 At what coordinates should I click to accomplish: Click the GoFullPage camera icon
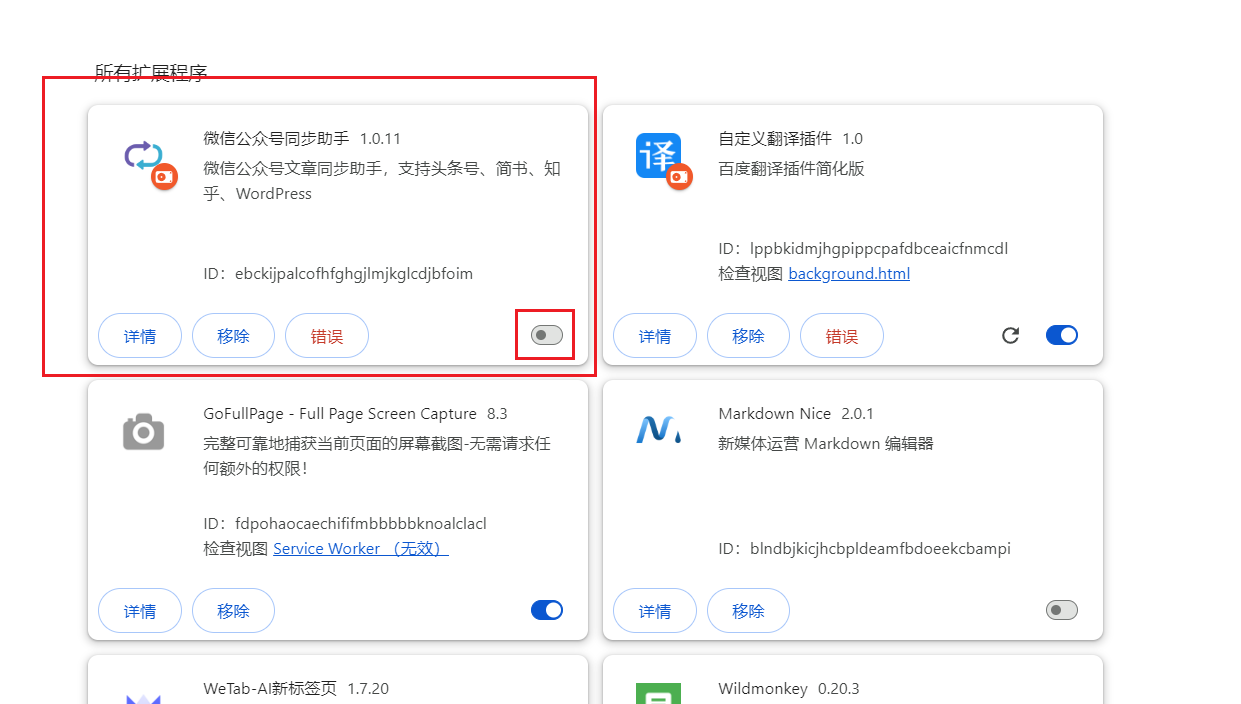(144, 431)
